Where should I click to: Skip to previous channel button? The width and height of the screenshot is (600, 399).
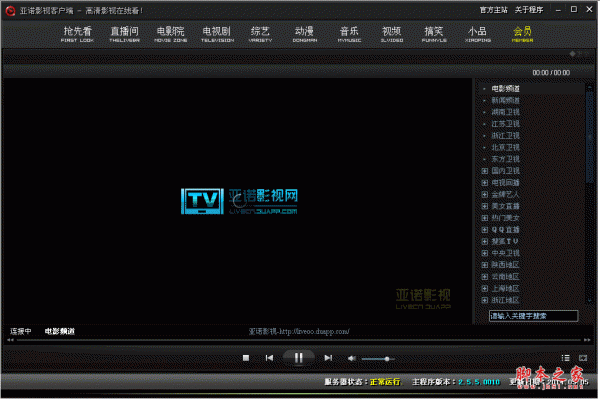[269, 358]
